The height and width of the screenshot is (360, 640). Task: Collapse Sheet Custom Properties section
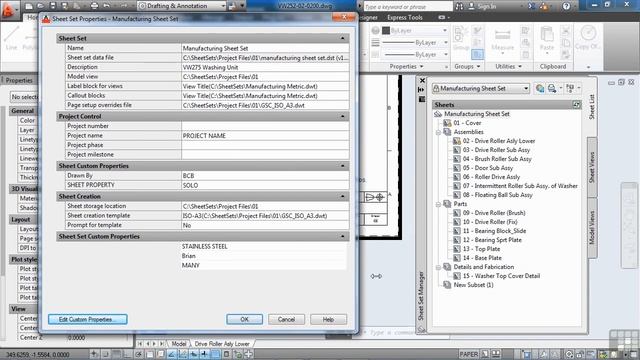pyautogui.click(x=342, y=166)
